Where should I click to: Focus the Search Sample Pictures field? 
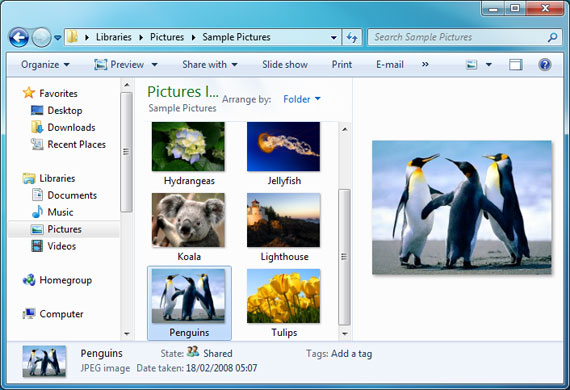[x=465, y=37]
